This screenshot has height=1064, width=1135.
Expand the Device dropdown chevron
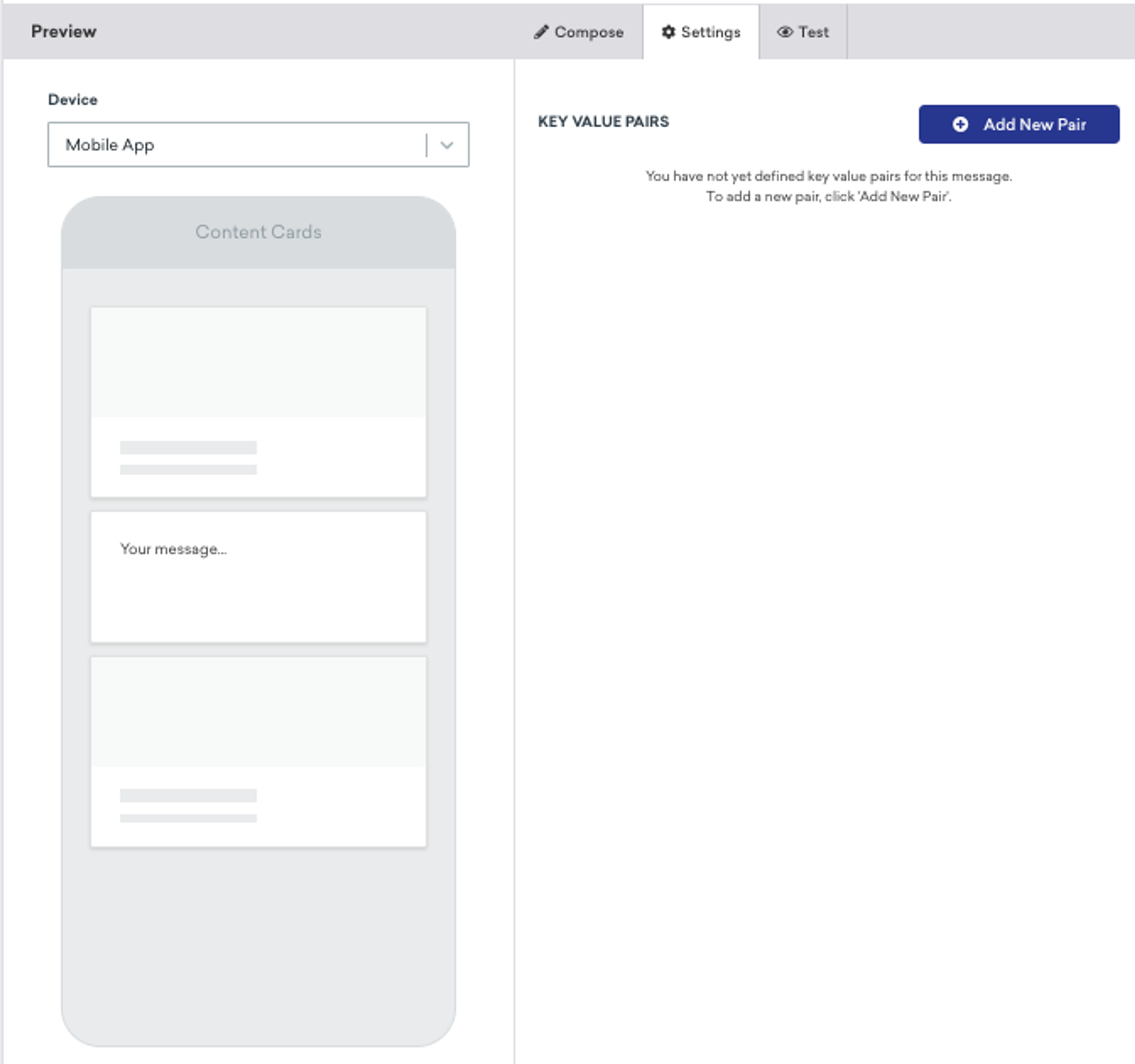pyautogui.click(x=447, y=145)
